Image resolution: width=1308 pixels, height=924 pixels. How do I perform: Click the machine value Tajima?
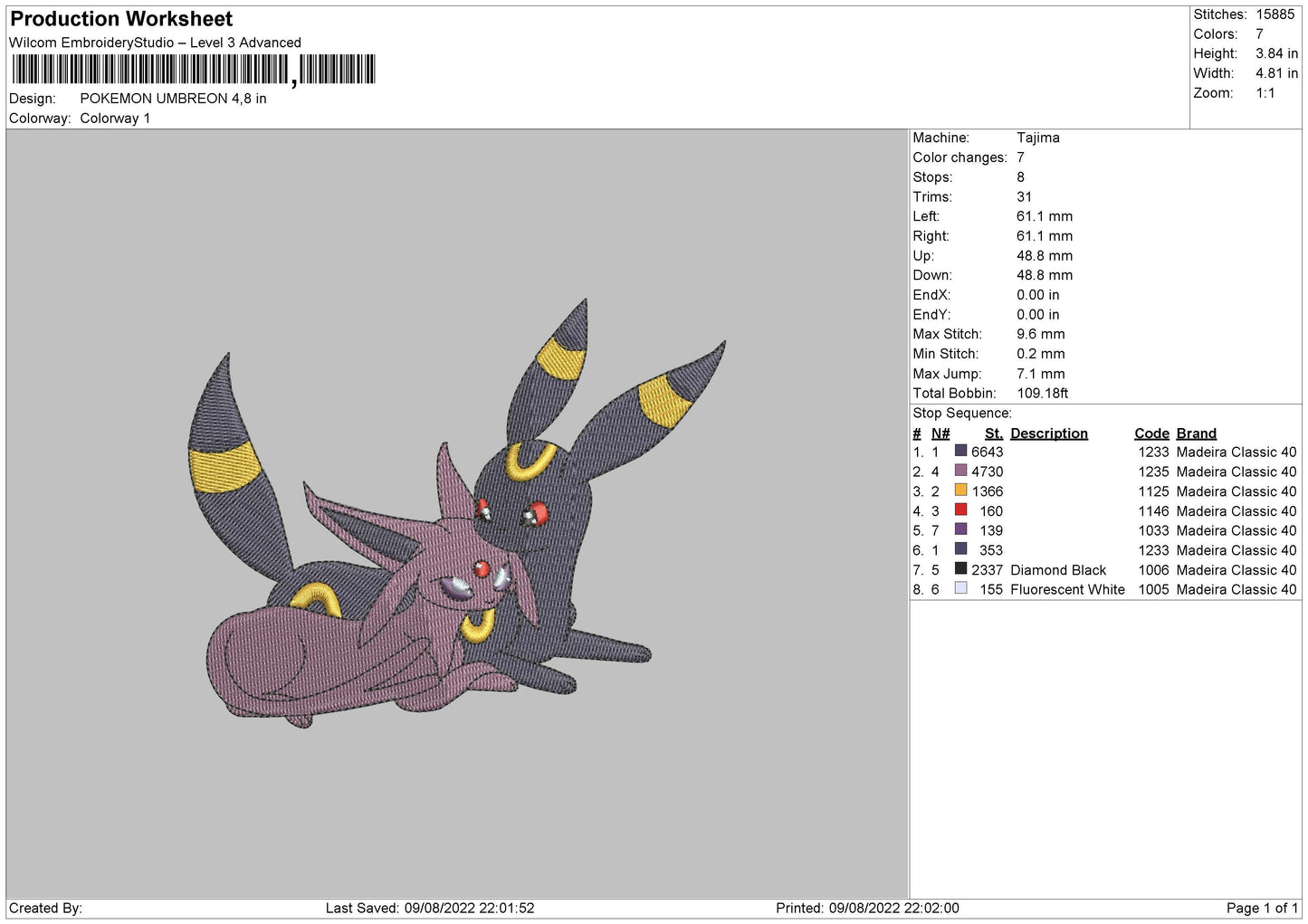pyautogui.click(x=1037, y=138)
